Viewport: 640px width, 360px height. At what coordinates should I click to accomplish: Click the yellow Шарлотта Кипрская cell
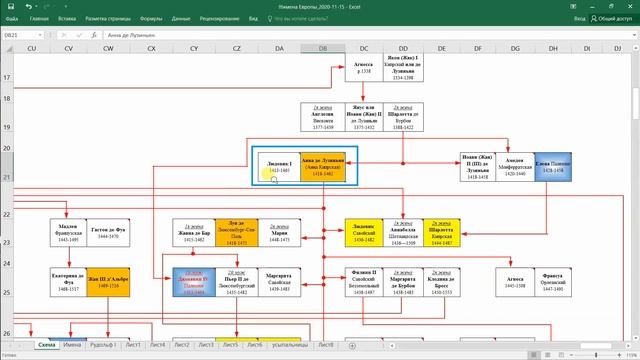point(442,233)
